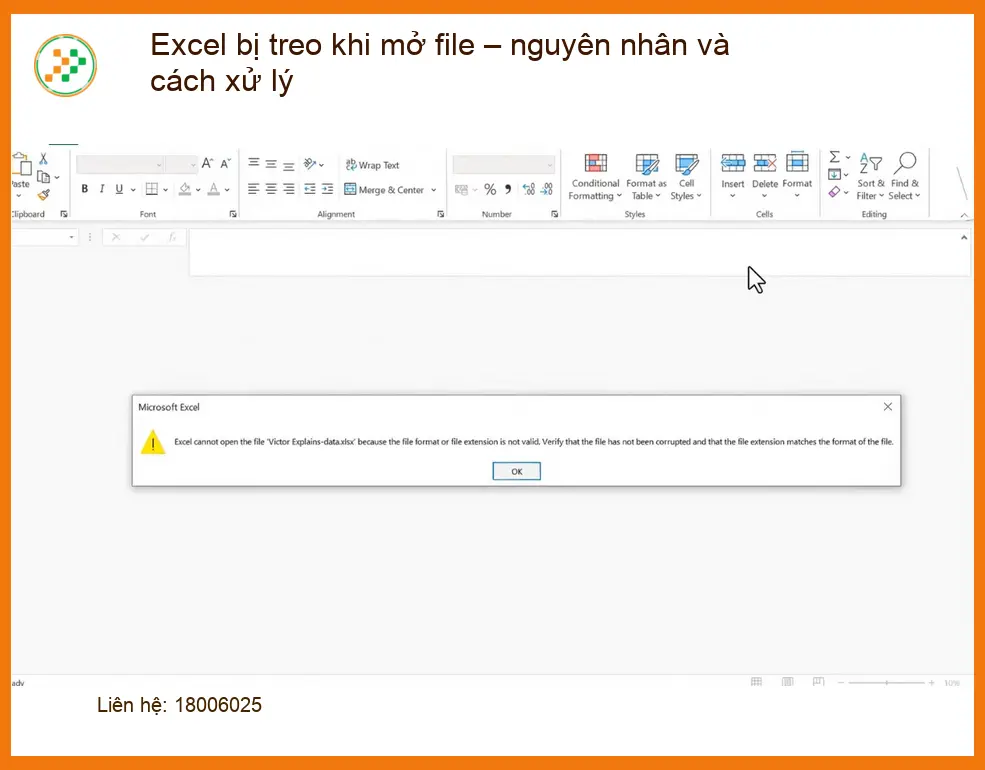Click the Insert Function fx icon

(172, 237)
